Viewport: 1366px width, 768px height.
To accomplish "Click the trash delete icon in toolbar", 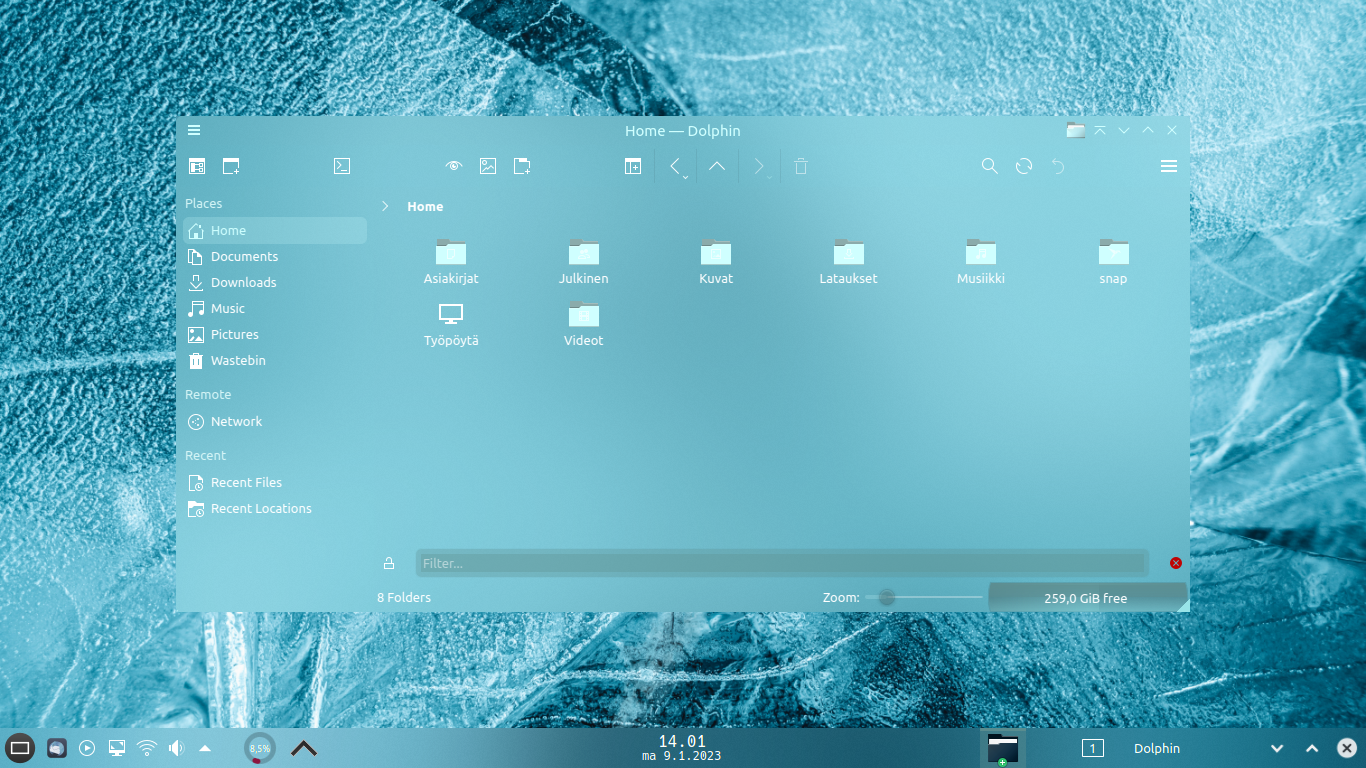I will 801,166.
